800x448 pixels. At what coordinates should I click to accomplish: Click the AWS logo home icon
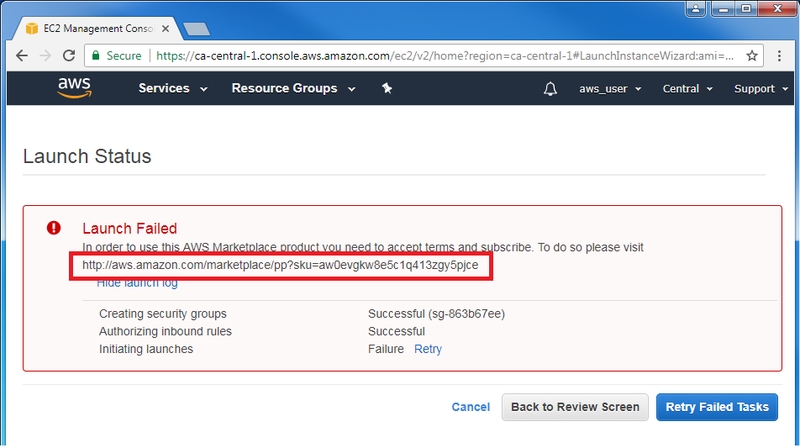pos(75,88)
